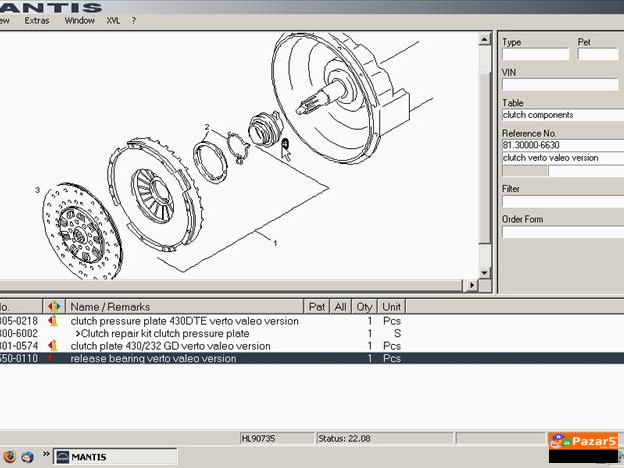624x468 pixels.
Task: Click the marker icon beside clutch plate 430/232 GD
Action: point(53,346)
